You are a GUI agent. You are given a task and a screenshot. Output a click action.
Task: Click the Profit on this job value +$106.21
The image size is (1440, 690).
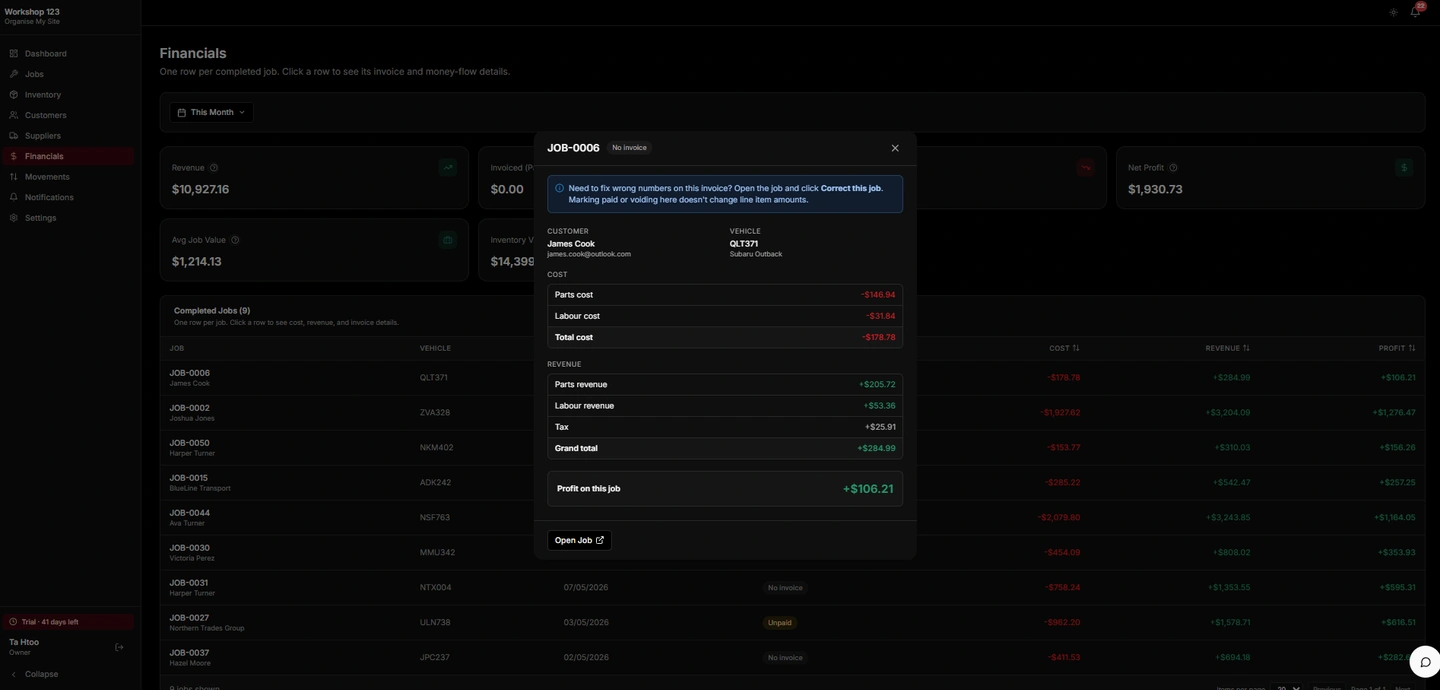click(867, 489)
